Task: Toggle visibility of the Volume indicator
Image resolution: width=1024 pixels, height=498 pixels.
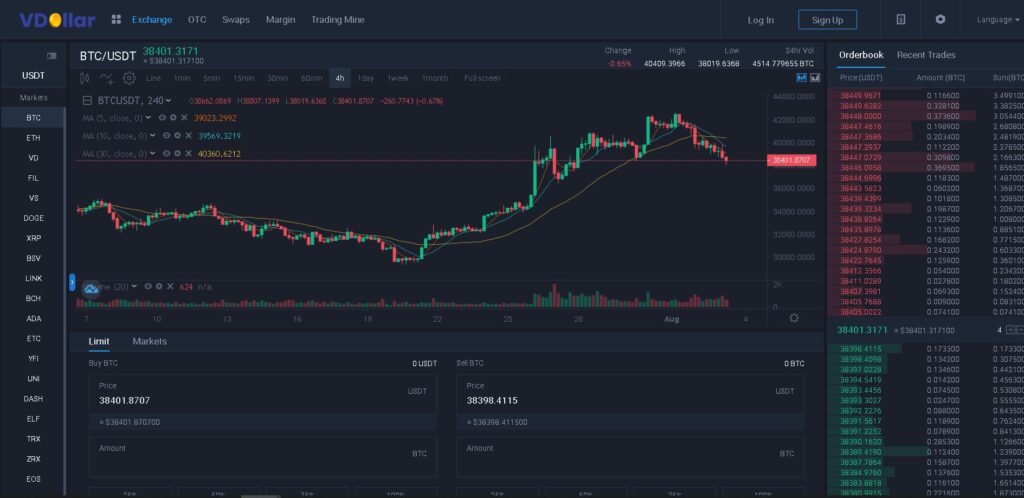Action: [x=147, y=286]
